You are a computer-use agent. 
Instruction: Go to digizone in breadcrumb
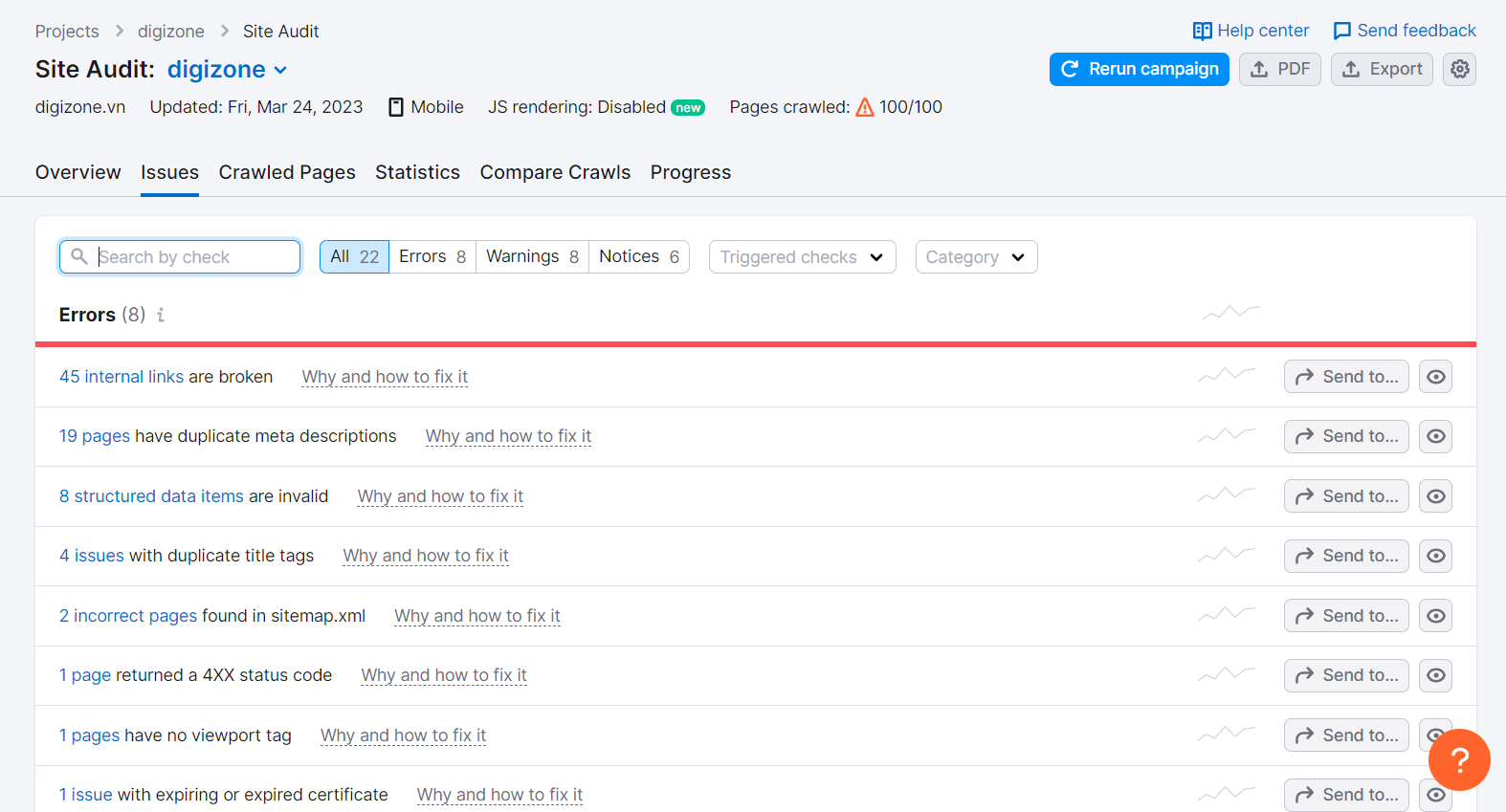point(171,32)
